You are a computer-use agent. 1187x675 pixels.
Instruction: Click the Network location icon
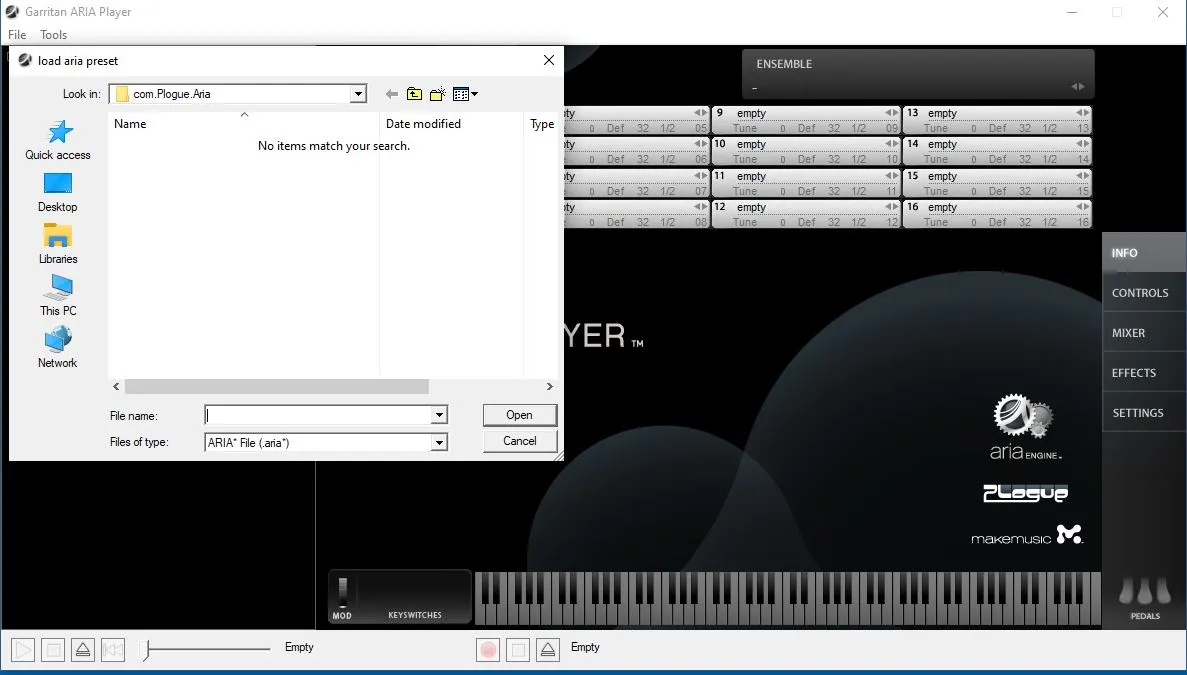click(58, 347)
